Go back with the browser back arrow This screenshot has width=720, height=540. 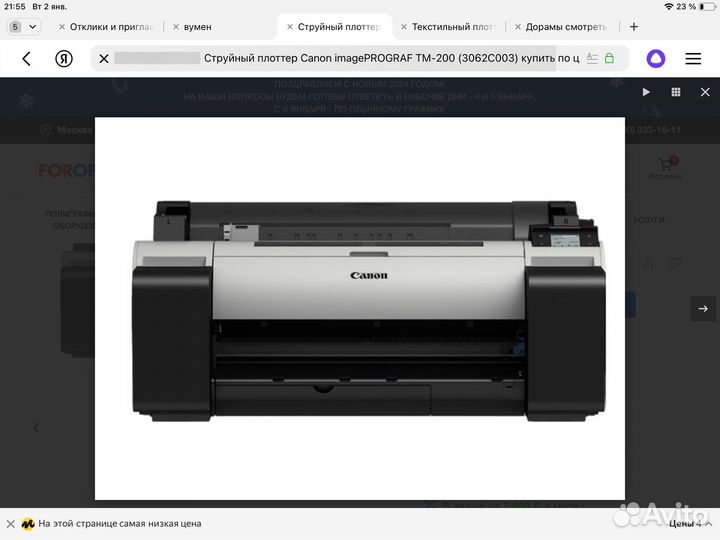tap(27, 58)
